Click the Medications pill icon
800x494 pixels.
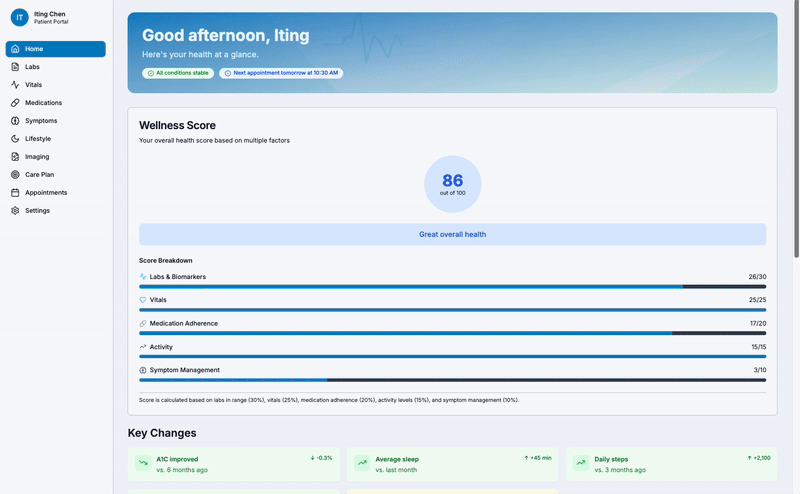(x=15, y=103)
